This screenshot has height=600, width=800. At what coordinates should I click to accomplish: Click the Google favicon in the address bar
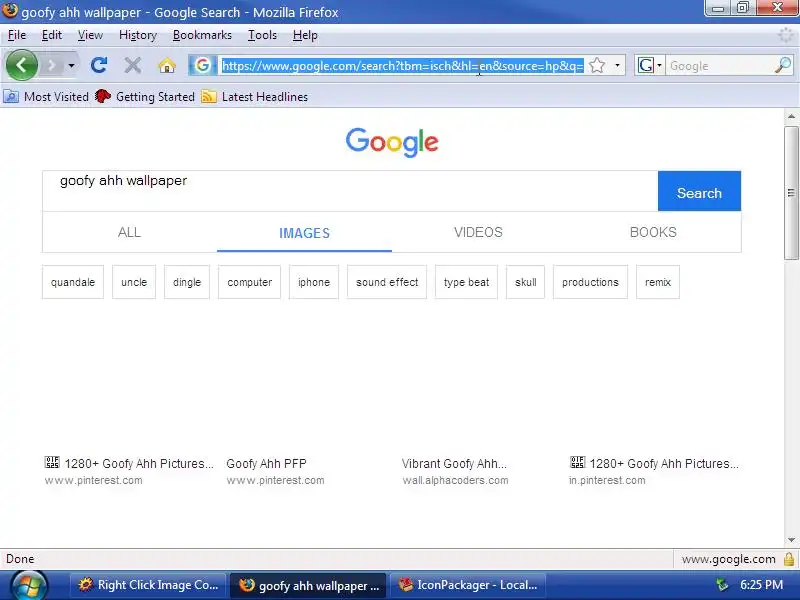pyautogui.click(x=203, y=65)
